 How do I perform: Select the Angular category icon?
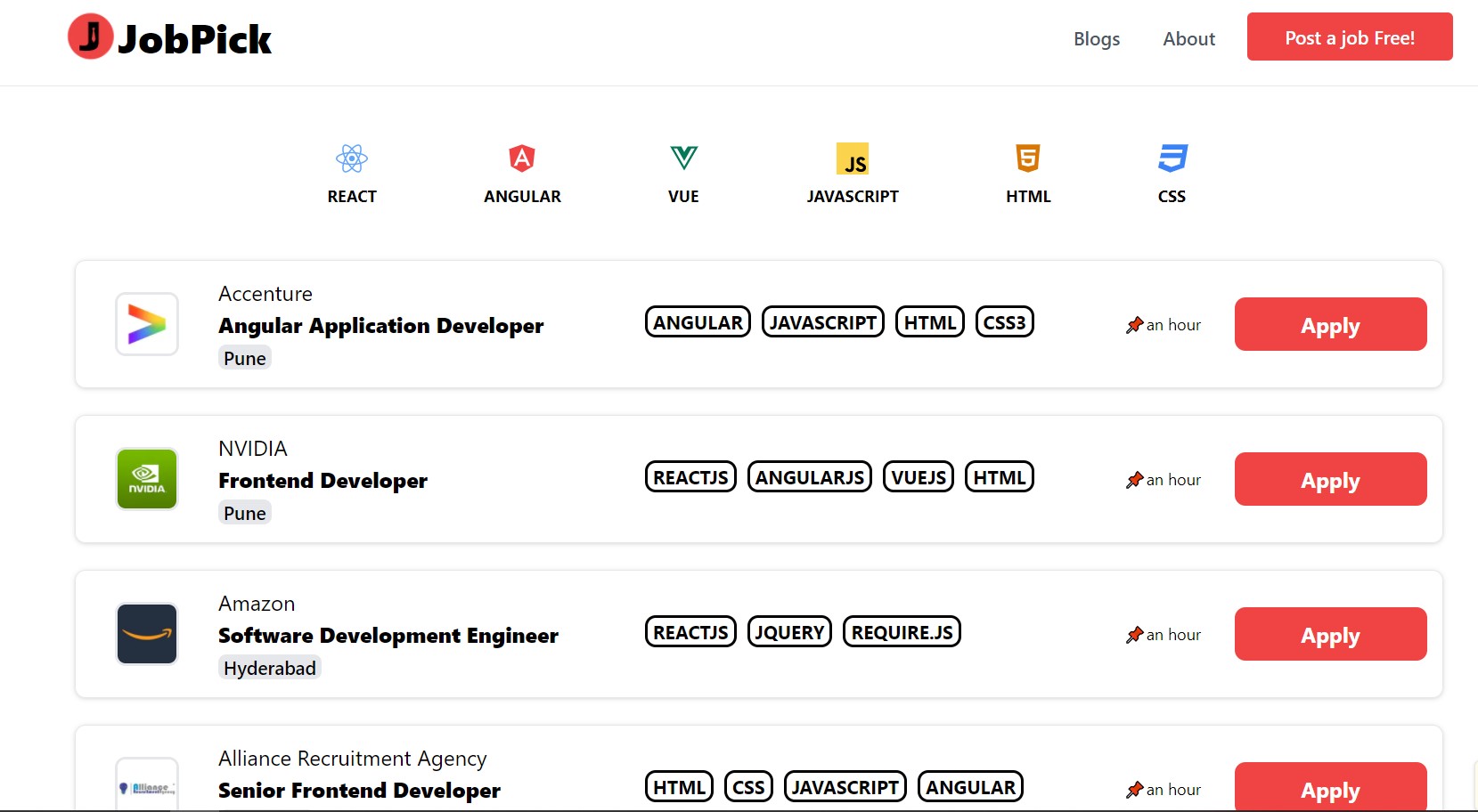tap(522, 158)
